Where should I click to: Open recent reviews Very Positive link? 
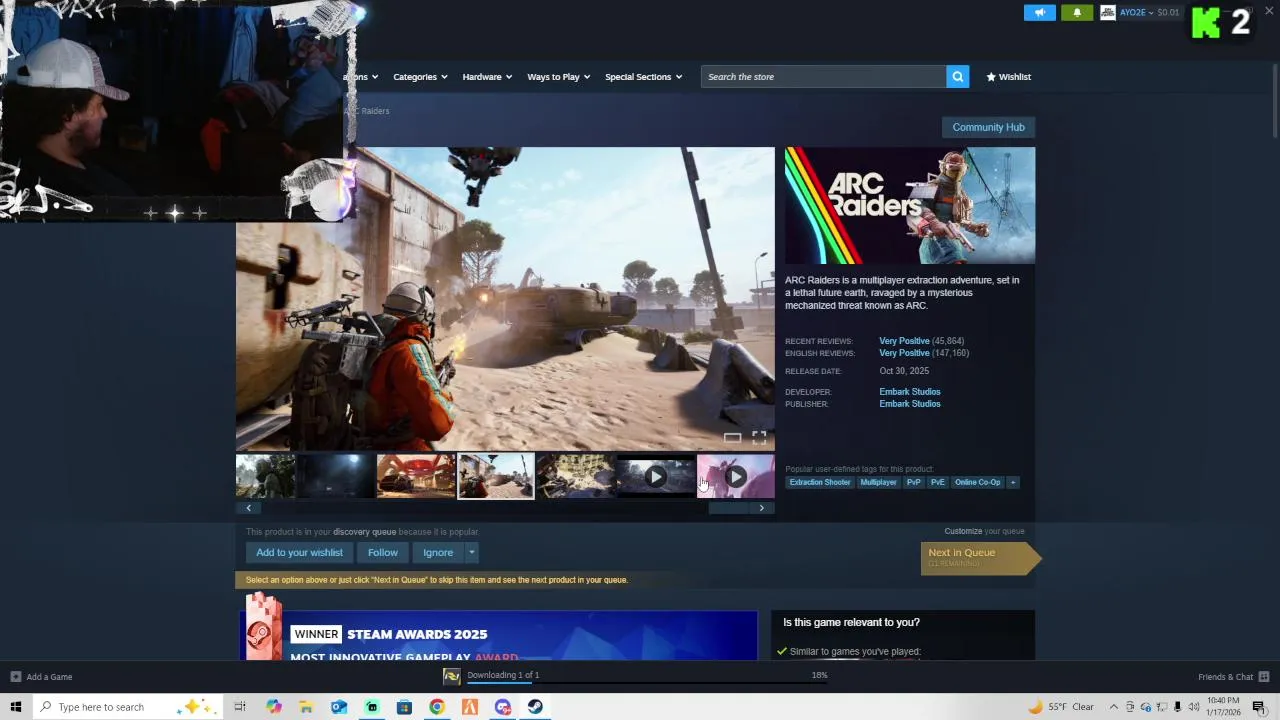click(x=904, y=341)
